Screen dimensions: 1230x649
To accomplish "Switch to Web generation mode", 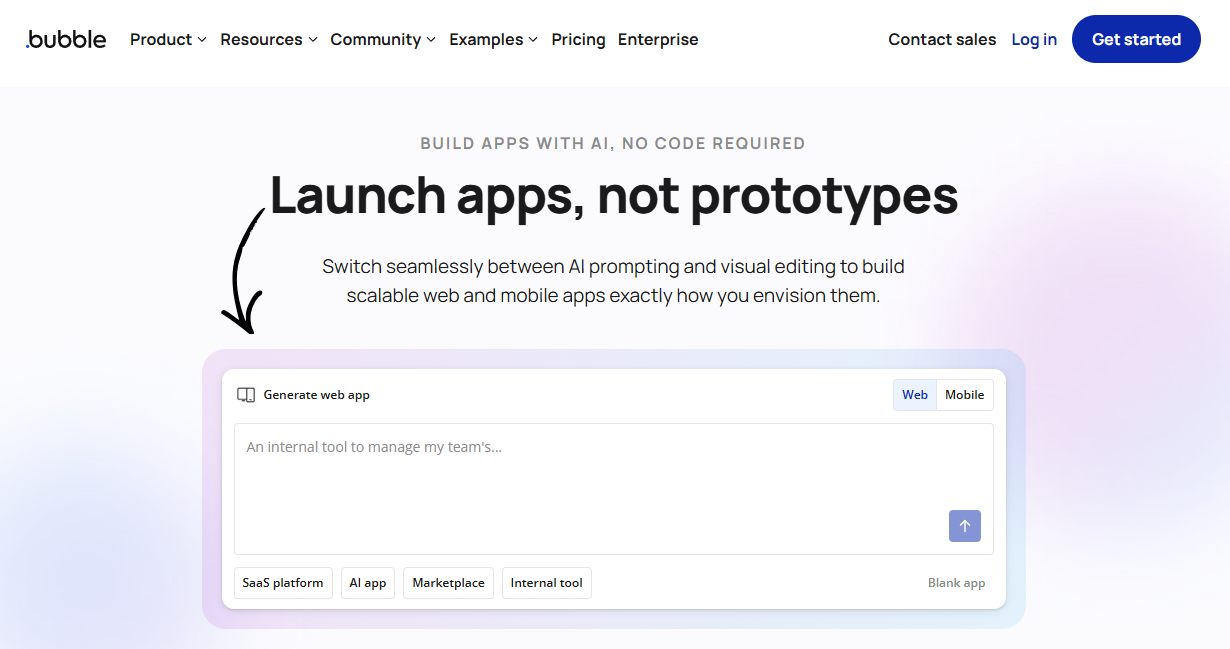I will click(914, 394).
